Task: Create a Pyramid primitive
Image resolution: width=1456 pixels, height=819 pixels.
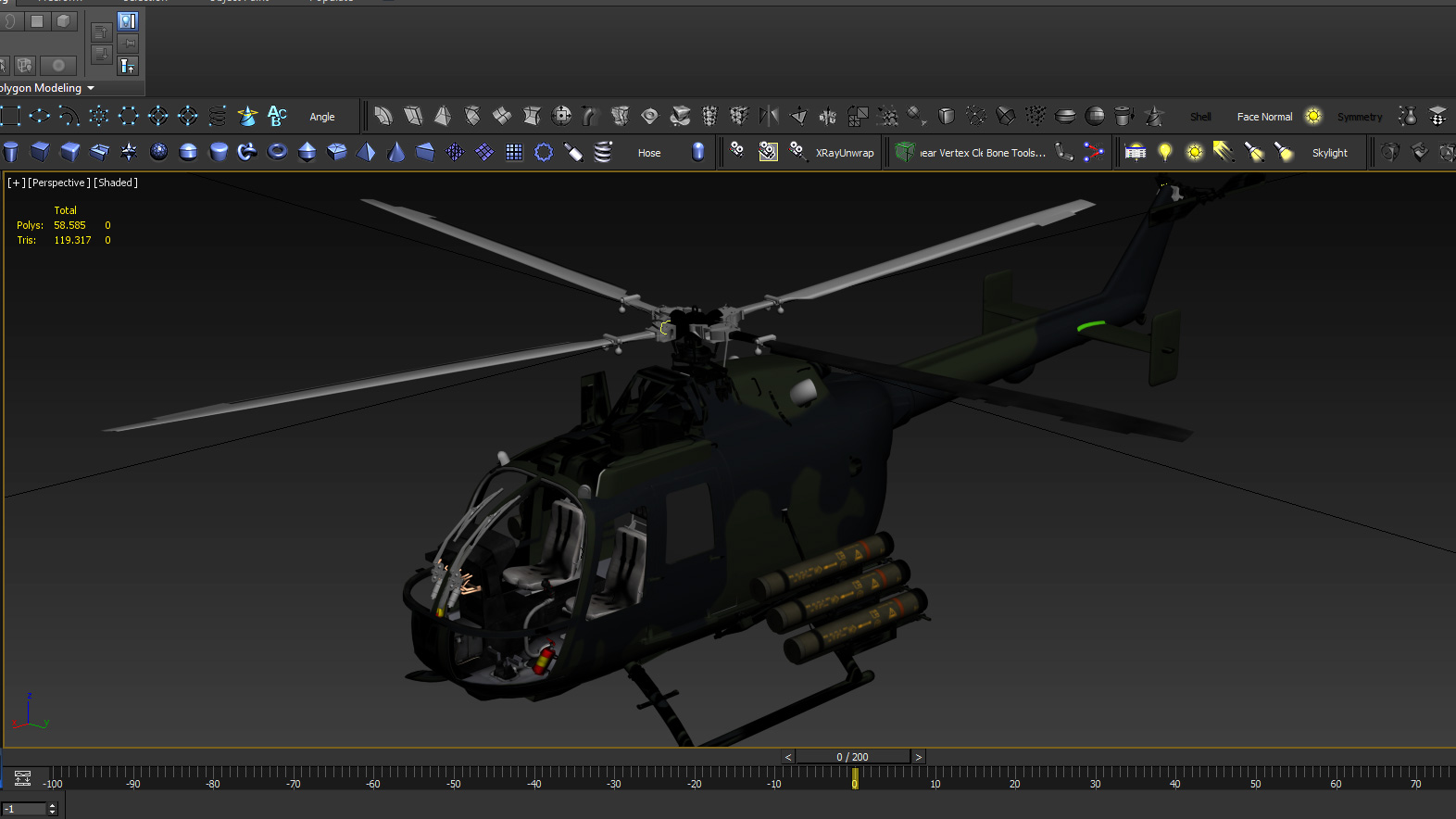Action: pos(367,152)
